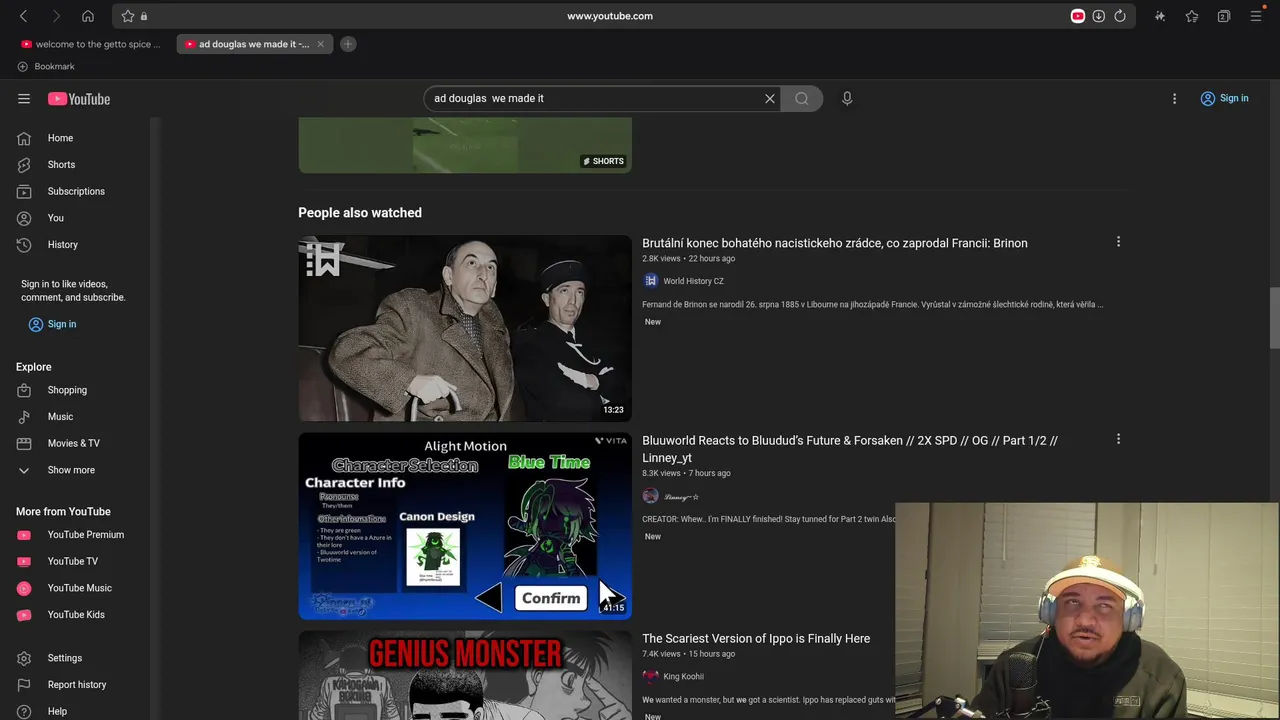Open the Bluuworld Reacts video thumbnail
The height and width of the screenshot is (720, 1280).
(x=465, y=526)
